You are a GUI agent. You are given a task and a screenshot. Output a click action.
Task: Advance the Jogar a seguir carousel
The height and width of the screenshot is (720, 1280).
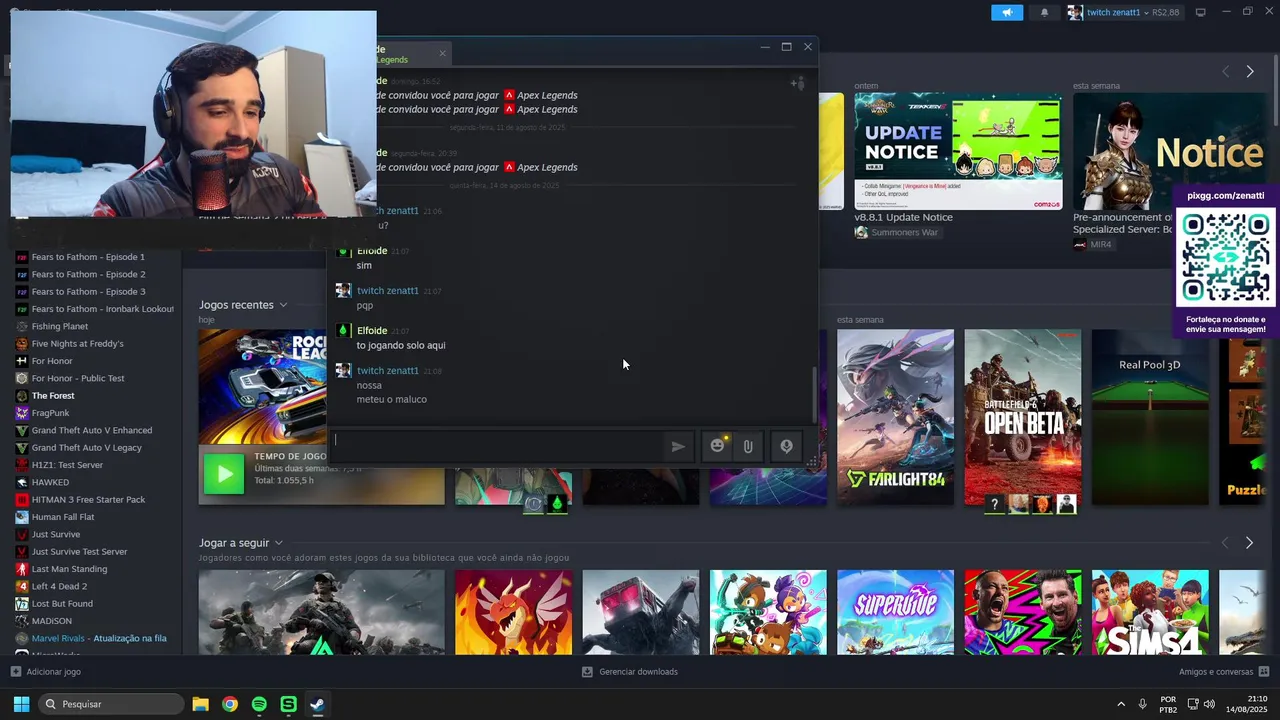(x=1249, y=543)
